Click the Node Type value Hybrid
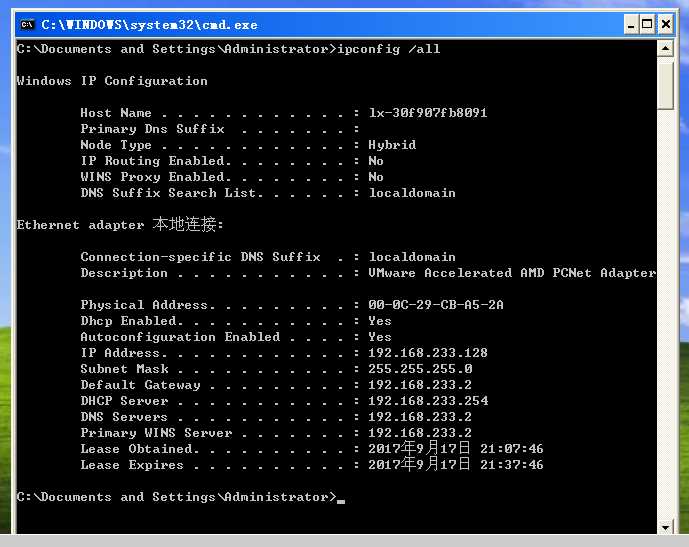Image resolution: width=689 pixels, height=547 pixels. [392, 145]
